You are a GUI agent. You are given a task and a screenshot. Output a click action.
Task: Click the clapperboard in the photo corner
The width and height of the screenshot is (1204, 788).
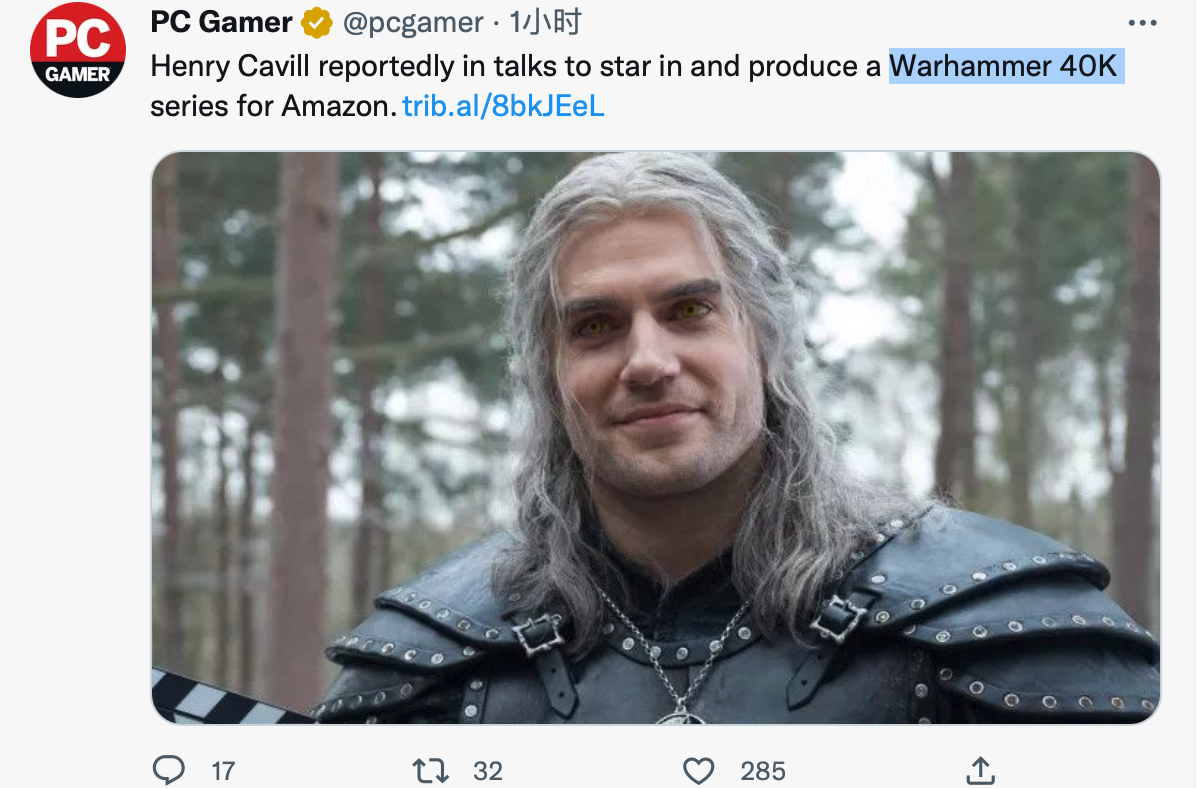(x=222, y=699)
